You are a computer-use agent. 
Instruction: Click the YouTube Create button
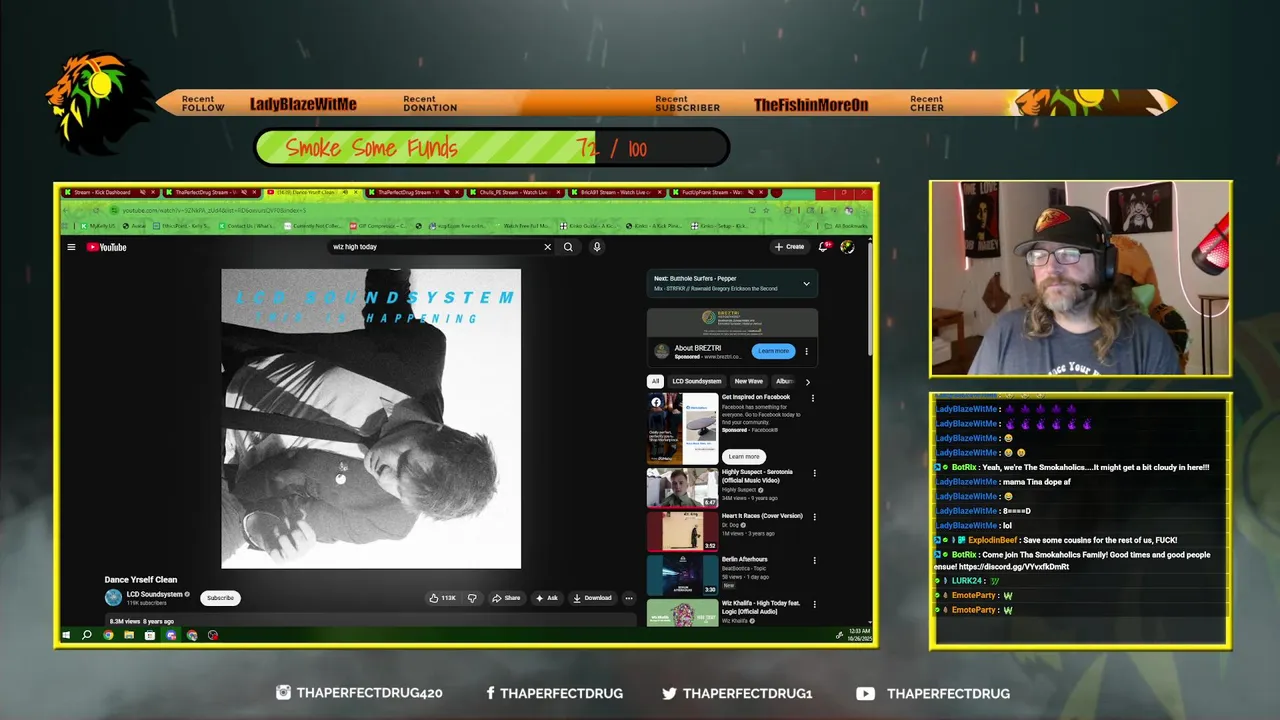[x=789, y=247]
